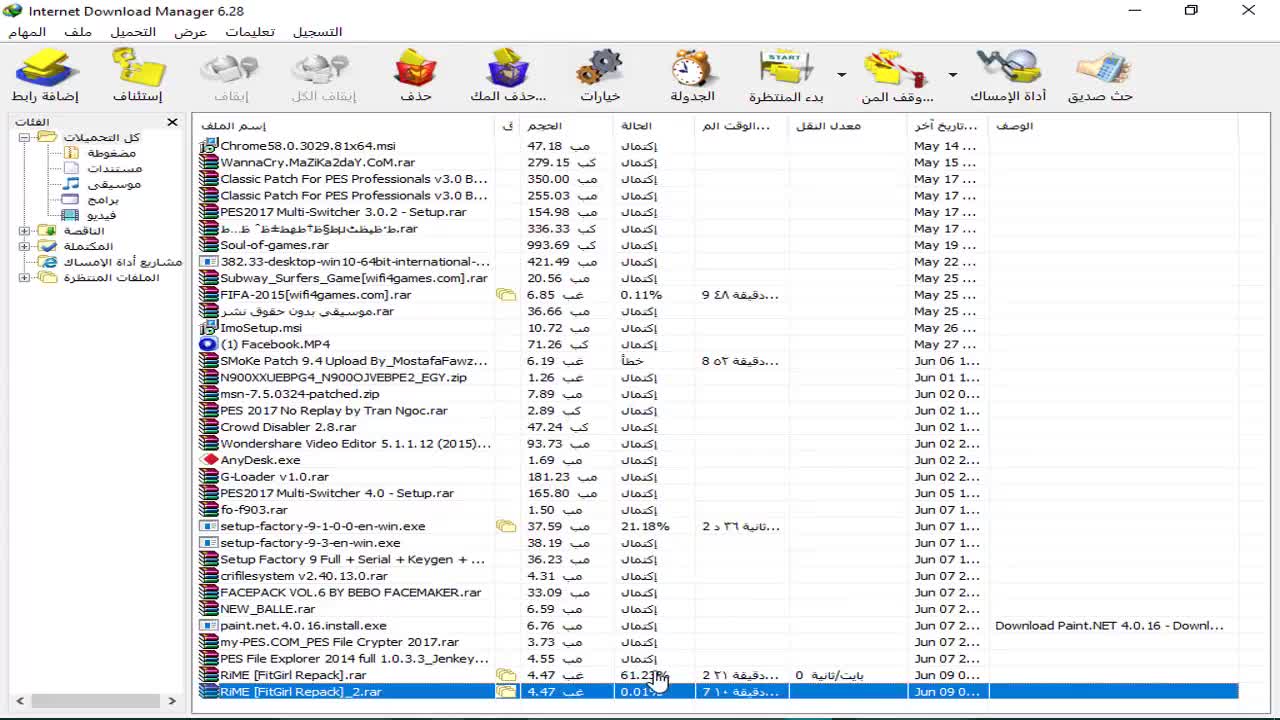The image size is (1280, 720).
Task: Select Finished (المكتملة) category
Action: pyautogui.click(x=88, y=246)
